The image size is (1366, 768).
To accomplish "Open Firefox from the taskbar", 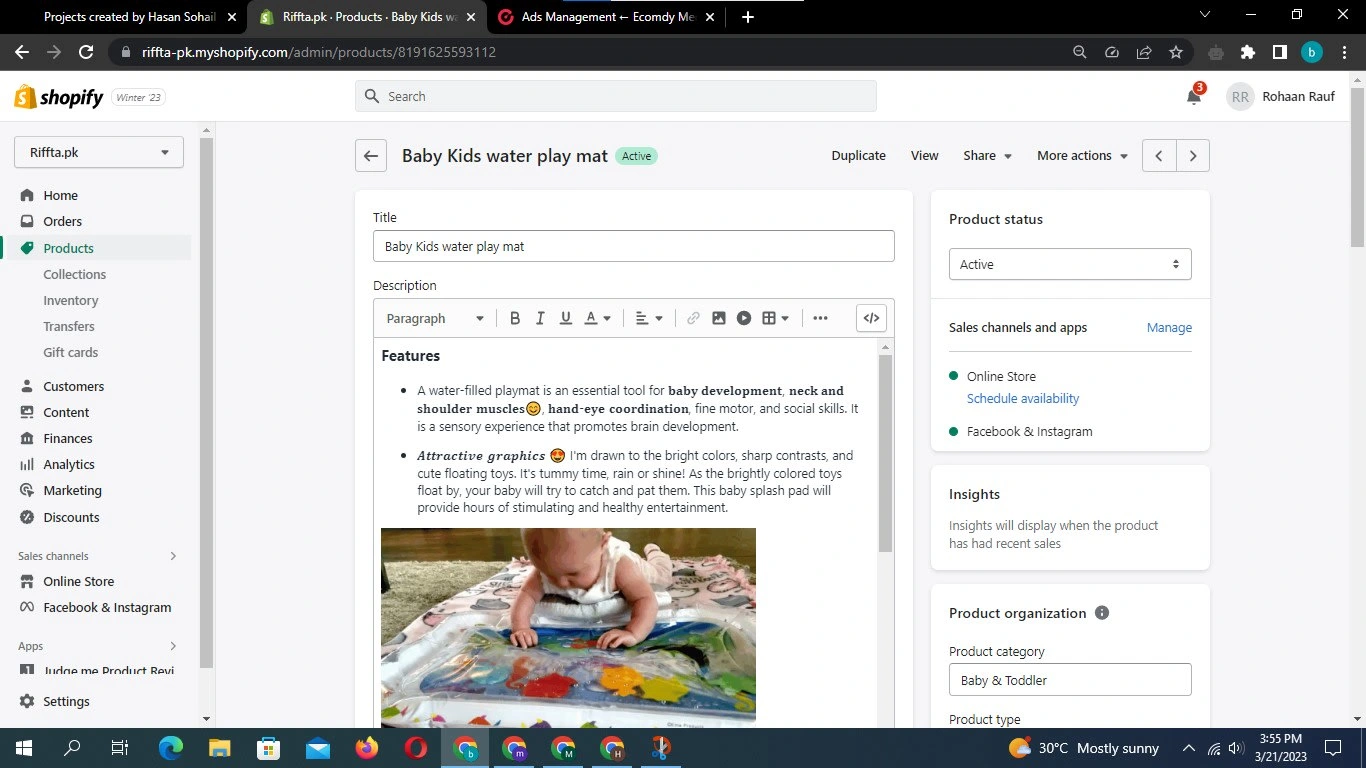I will click(x=367, y=748).
